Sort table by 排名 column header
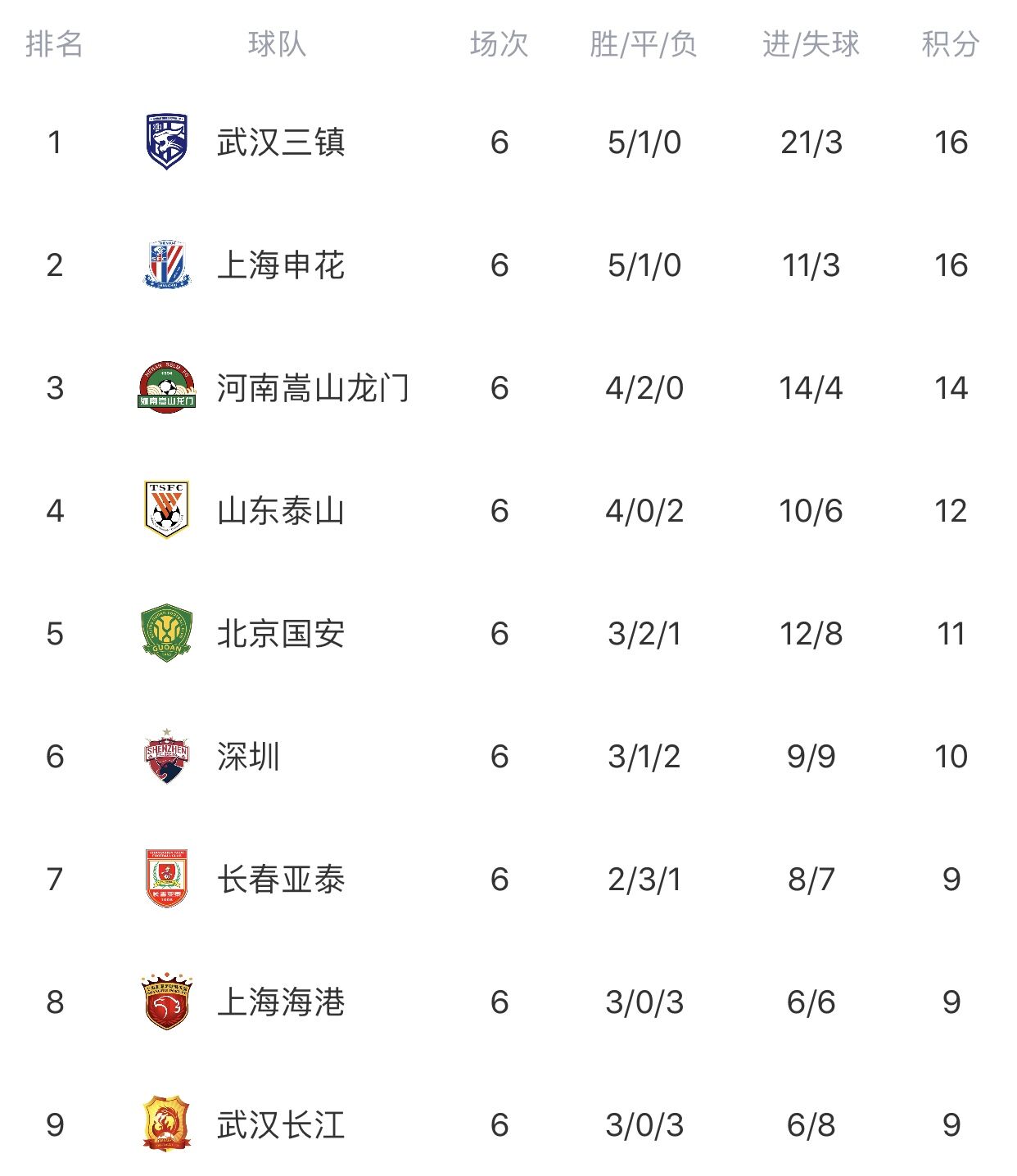The width and height of the screenshot is (1017, 1176). pos(55,43)
